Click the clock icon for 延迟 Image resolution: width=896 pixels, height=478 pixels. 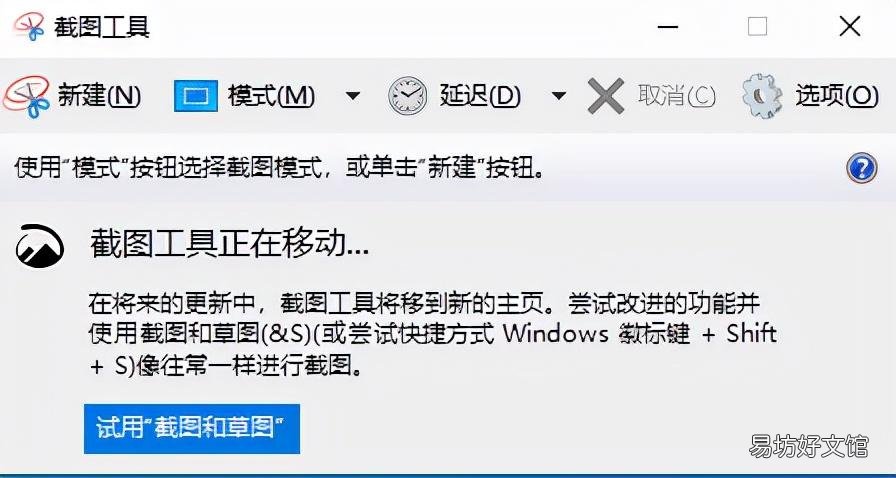(x=407, y=96)
